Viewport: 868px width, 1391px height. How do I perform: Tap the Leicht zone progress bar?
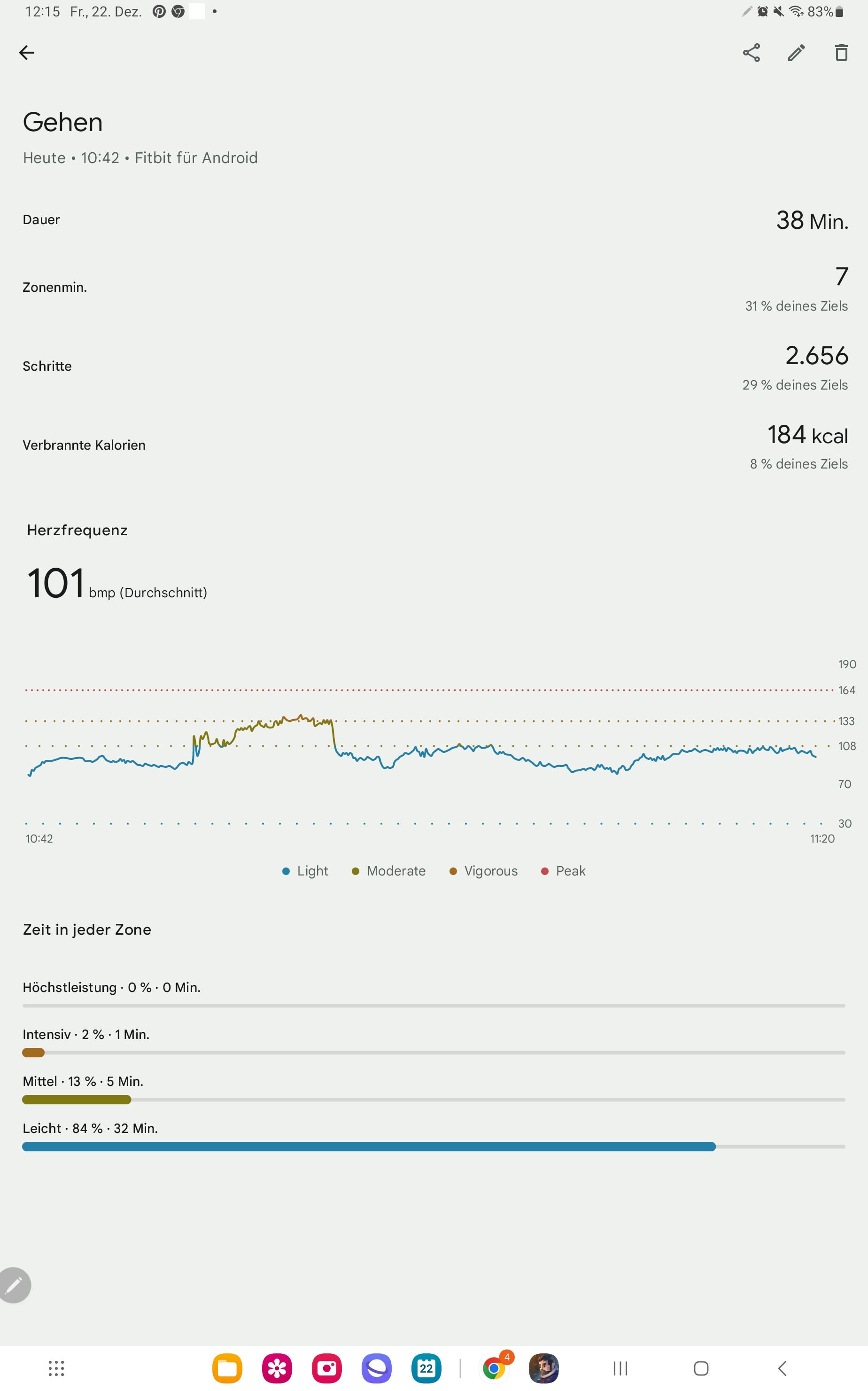tap(434, 1146)
